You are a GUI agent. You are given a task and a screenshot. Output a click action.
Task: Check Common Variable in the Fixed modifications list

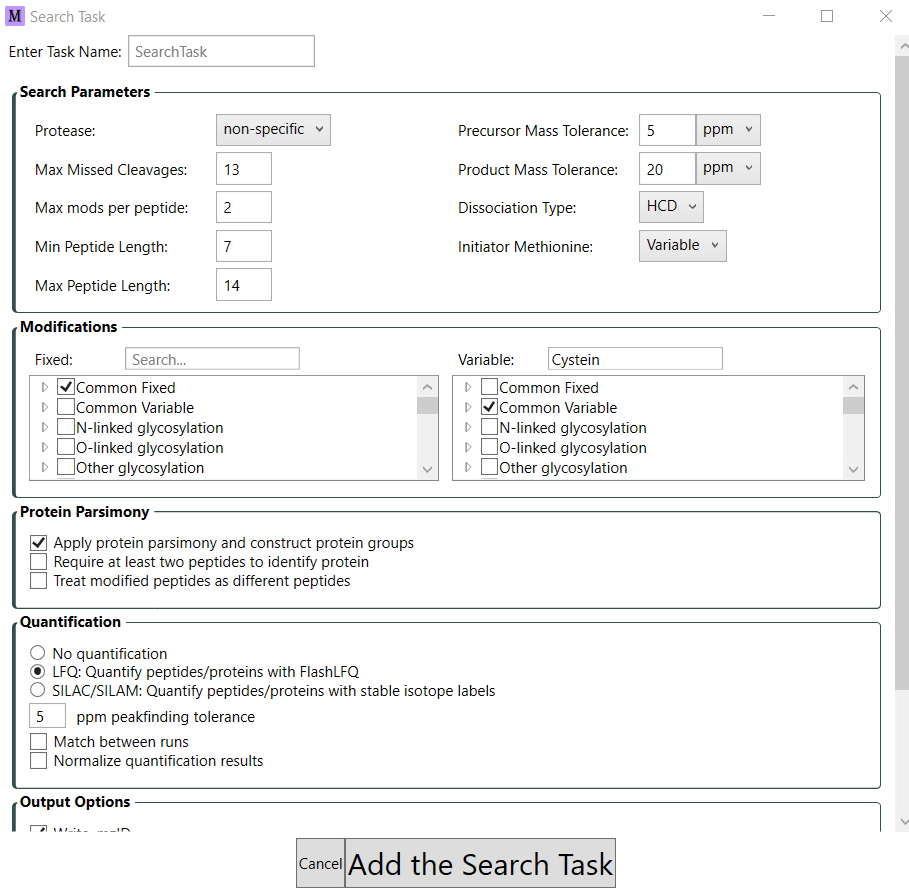tap(65, 407)
